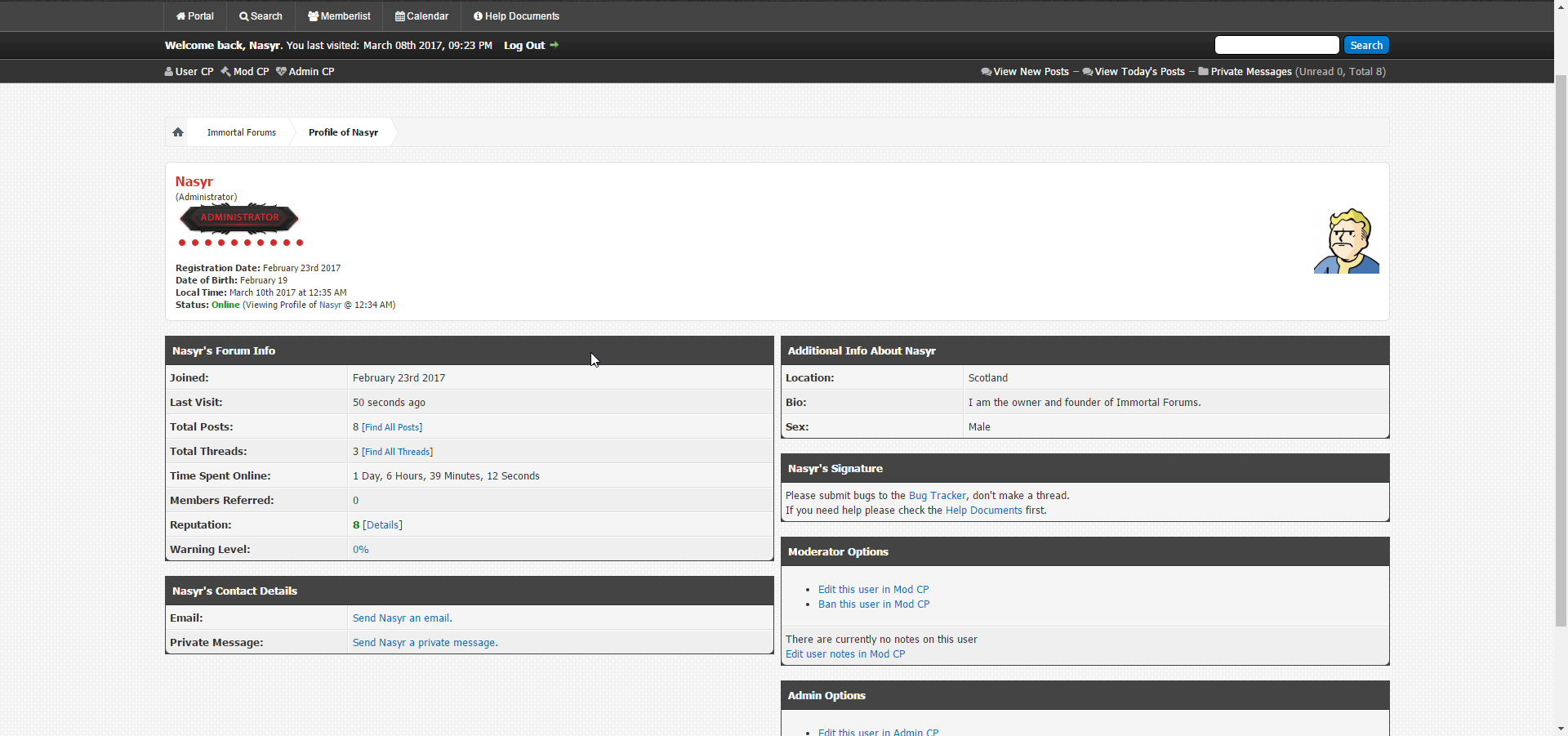
Task: Open Private Messages inbox link
Action: [x=1250, y=72]
